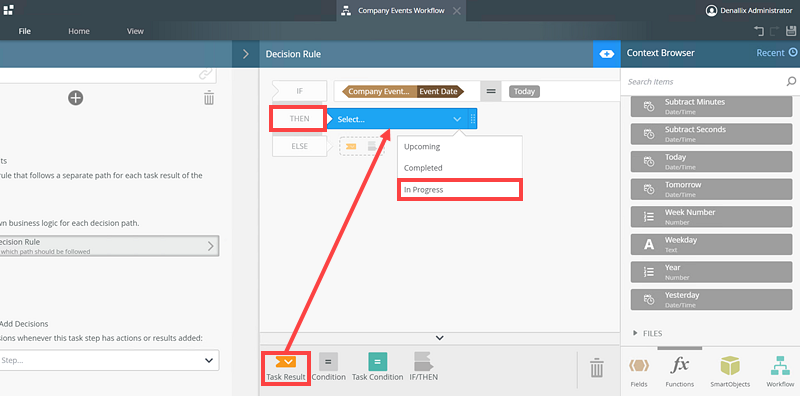The image size is (800, 396).
Task: Select the Today date function item
Action: (712, 161)
